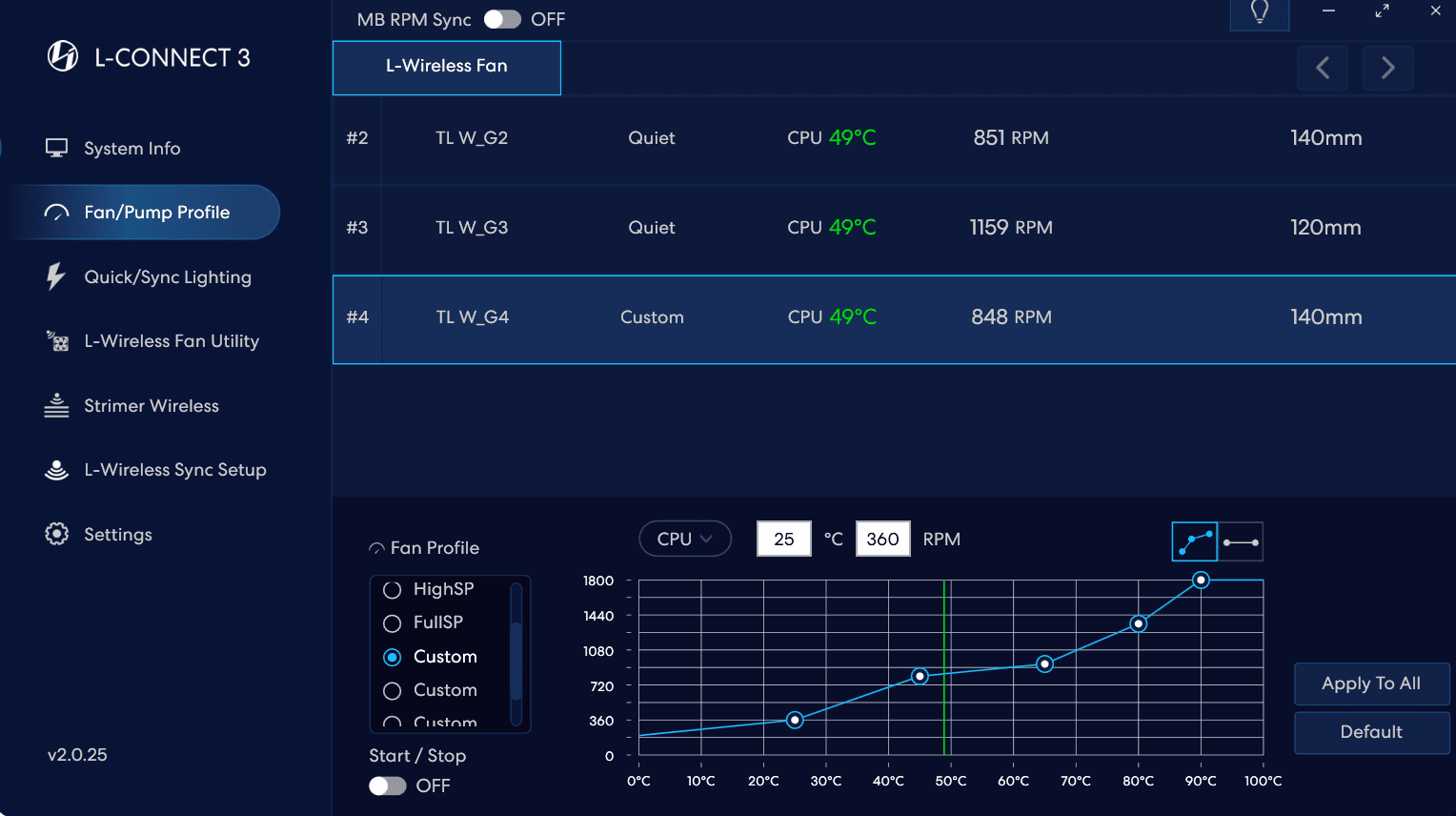
Task: Select fan row #2 TL W_G2
Action: tap(894, 138)
